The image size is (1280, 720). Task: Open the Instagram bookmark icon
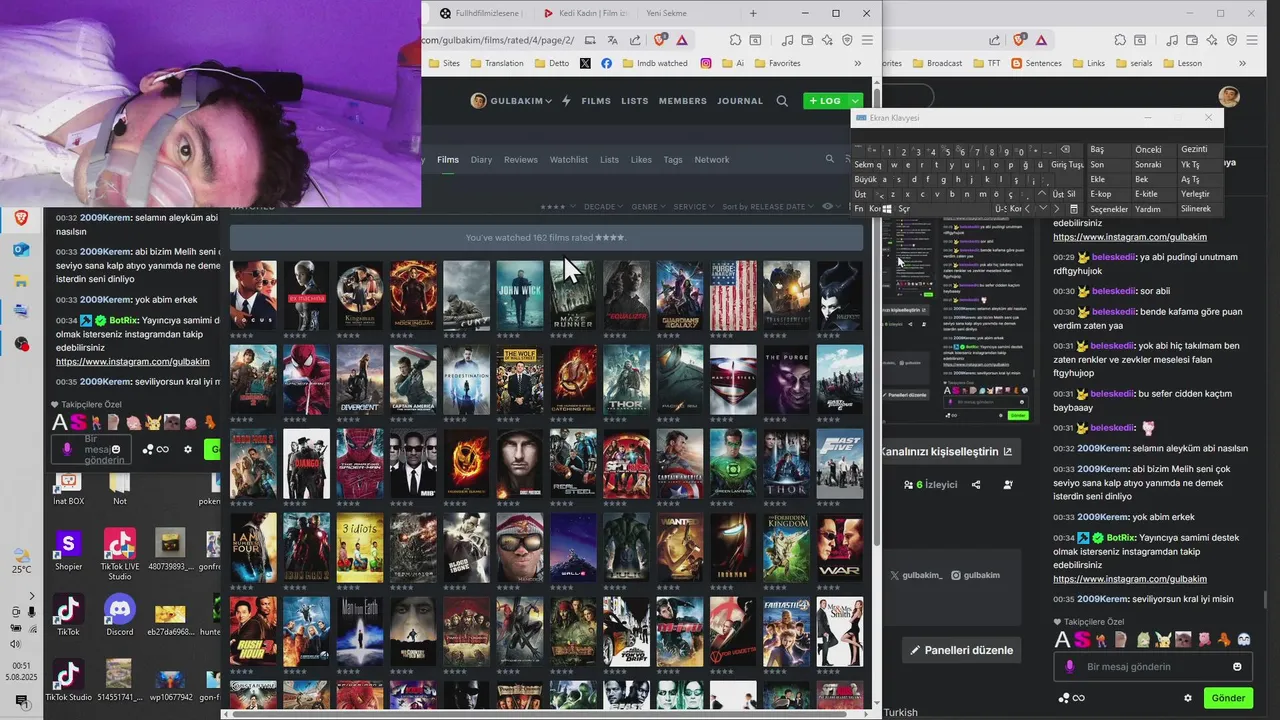(x=706, y=63)
